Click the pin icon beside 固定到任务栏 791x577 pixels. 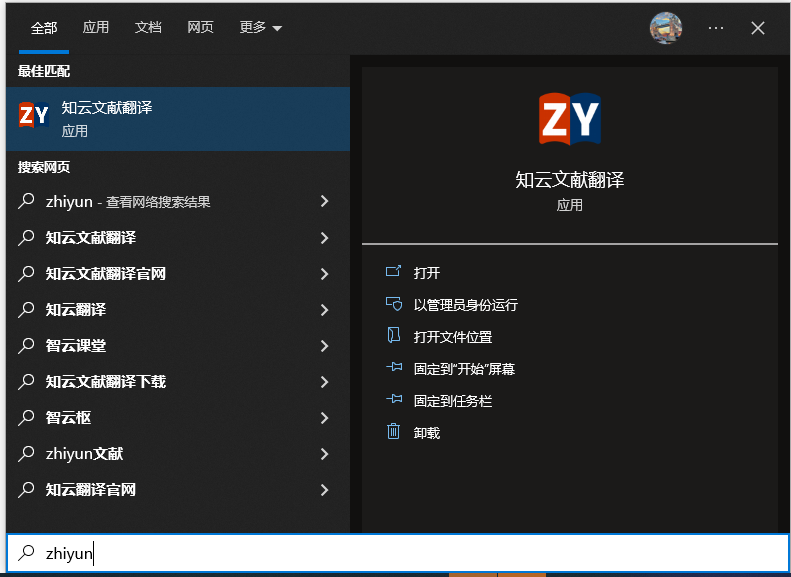click(x=394, y=400)
